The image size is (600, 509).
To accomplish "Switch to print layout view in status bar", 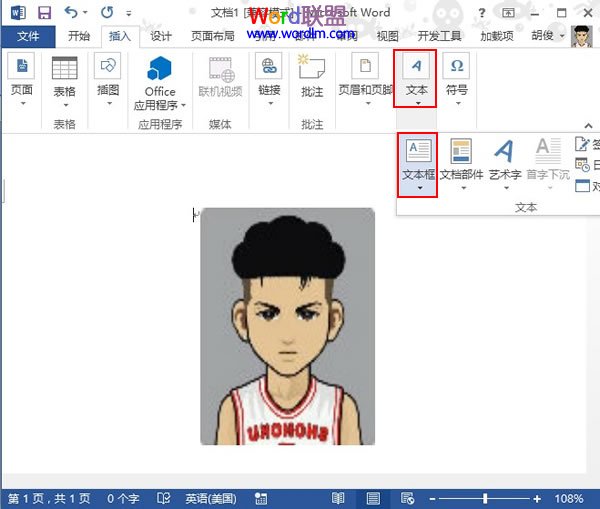I will 373,498.
